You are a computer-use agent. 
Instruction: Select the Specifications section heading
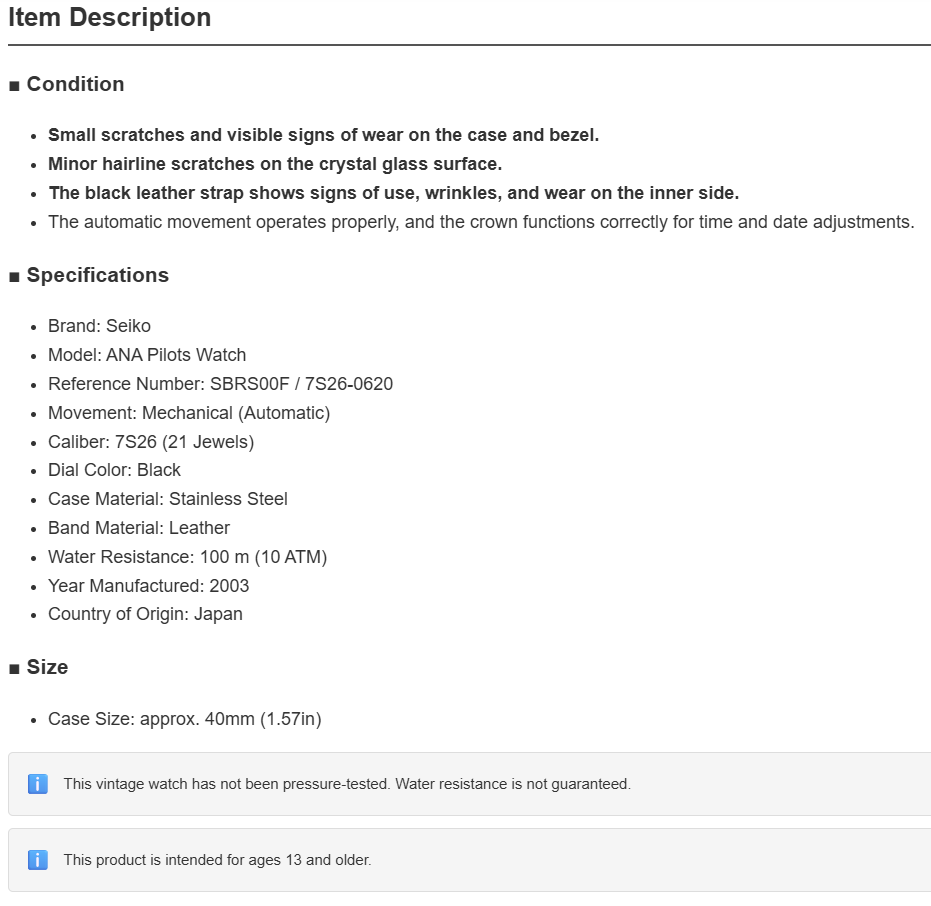point(98,275)
